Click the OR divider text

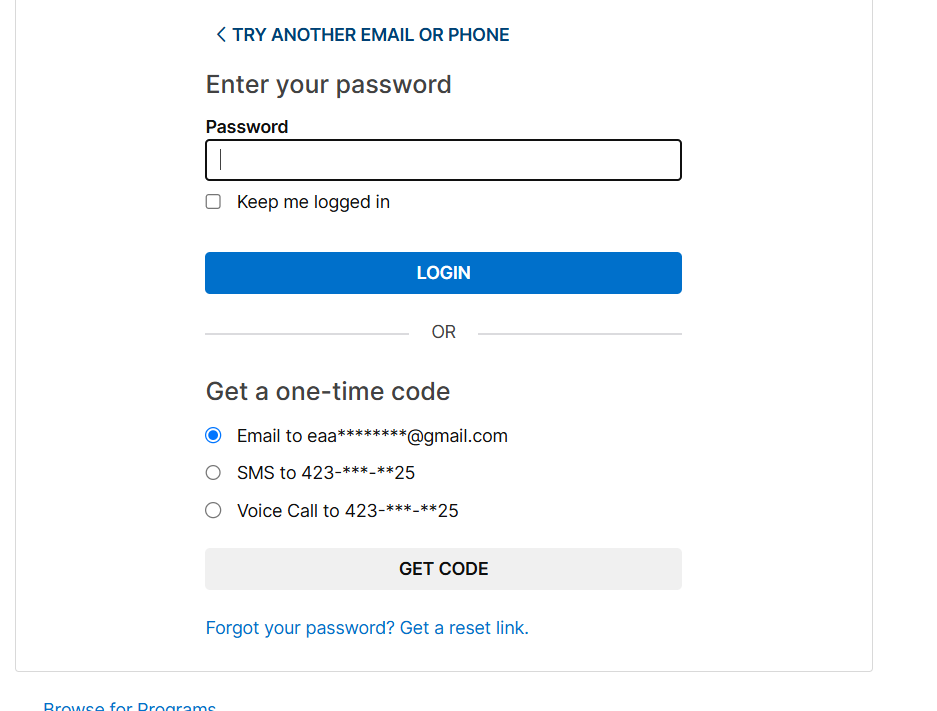443,332
